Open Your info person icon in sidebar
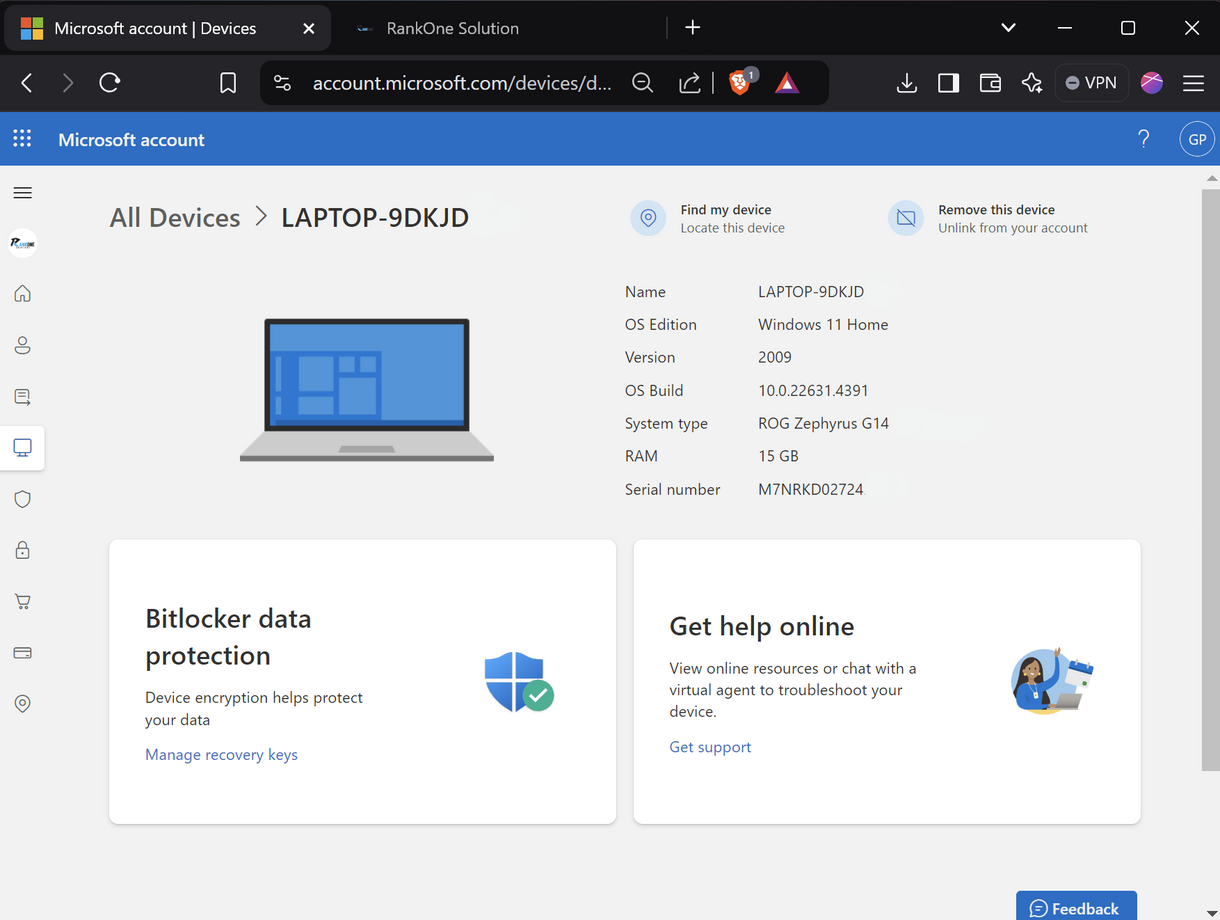Screen dimensions: 1220x920 [22, 345]
